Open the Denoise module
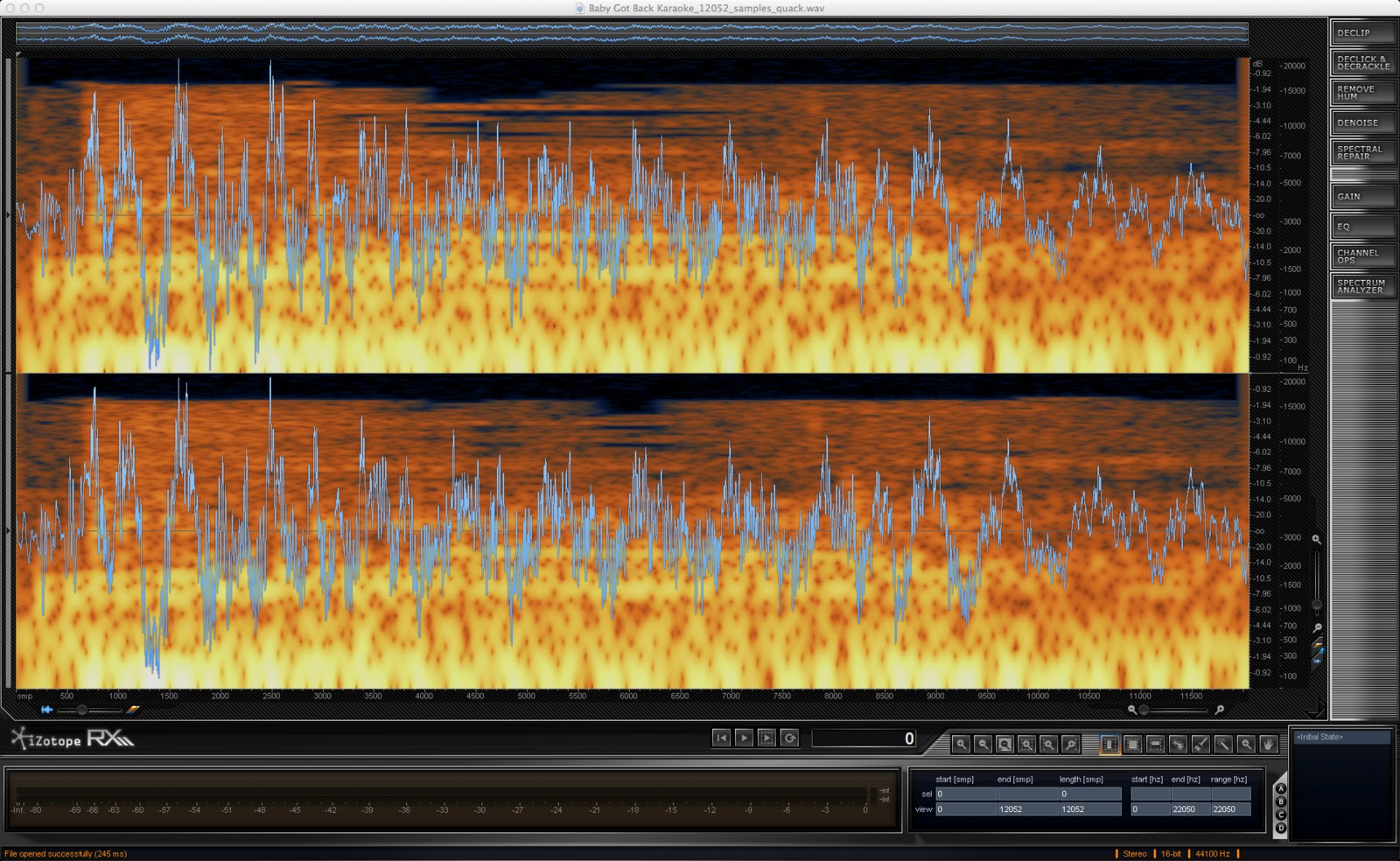The image size is (1400, 861). coord(1363,123)
